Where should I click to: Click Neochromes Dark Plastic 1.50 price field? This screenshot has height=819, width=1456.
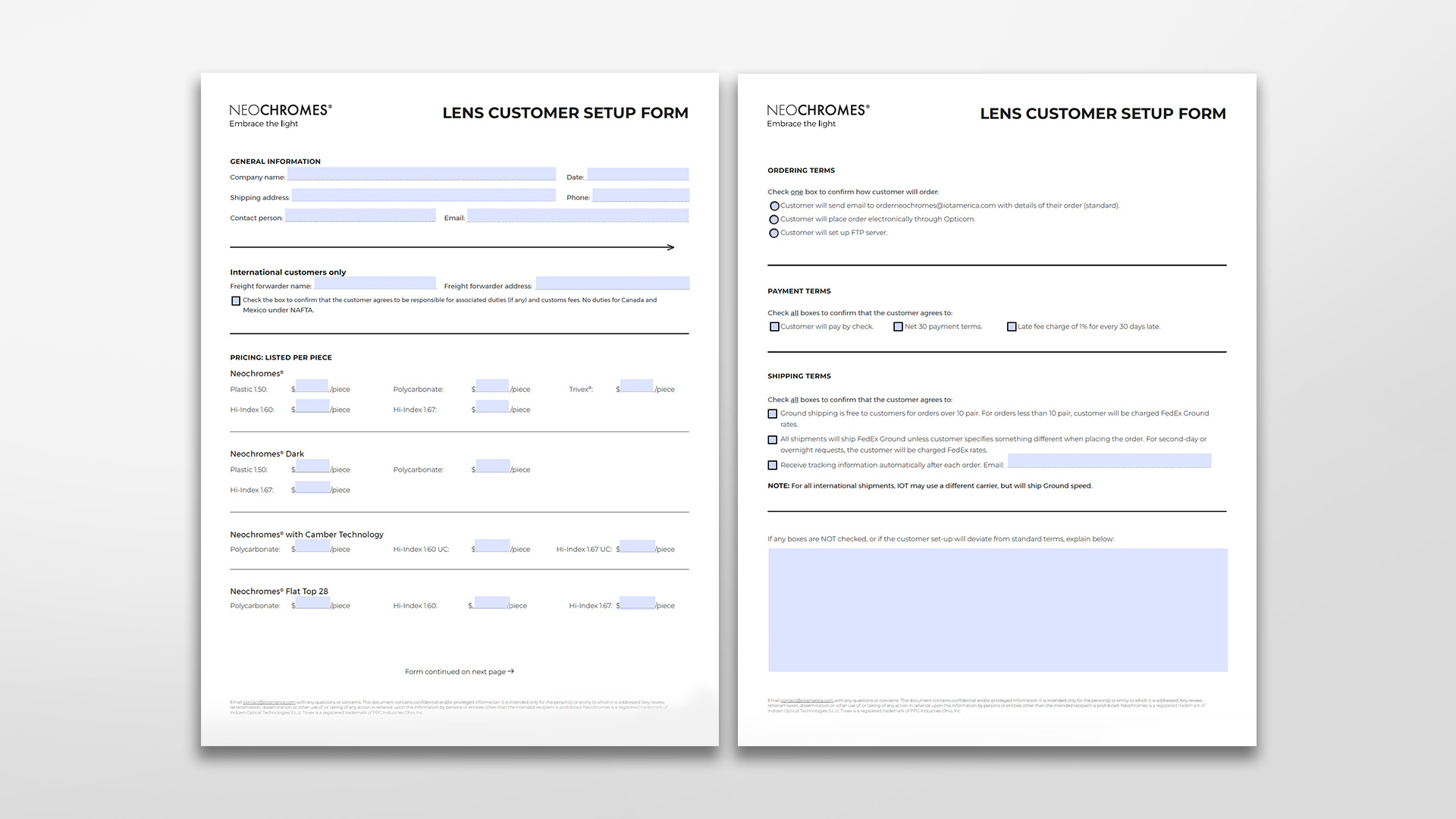point(312,466)
